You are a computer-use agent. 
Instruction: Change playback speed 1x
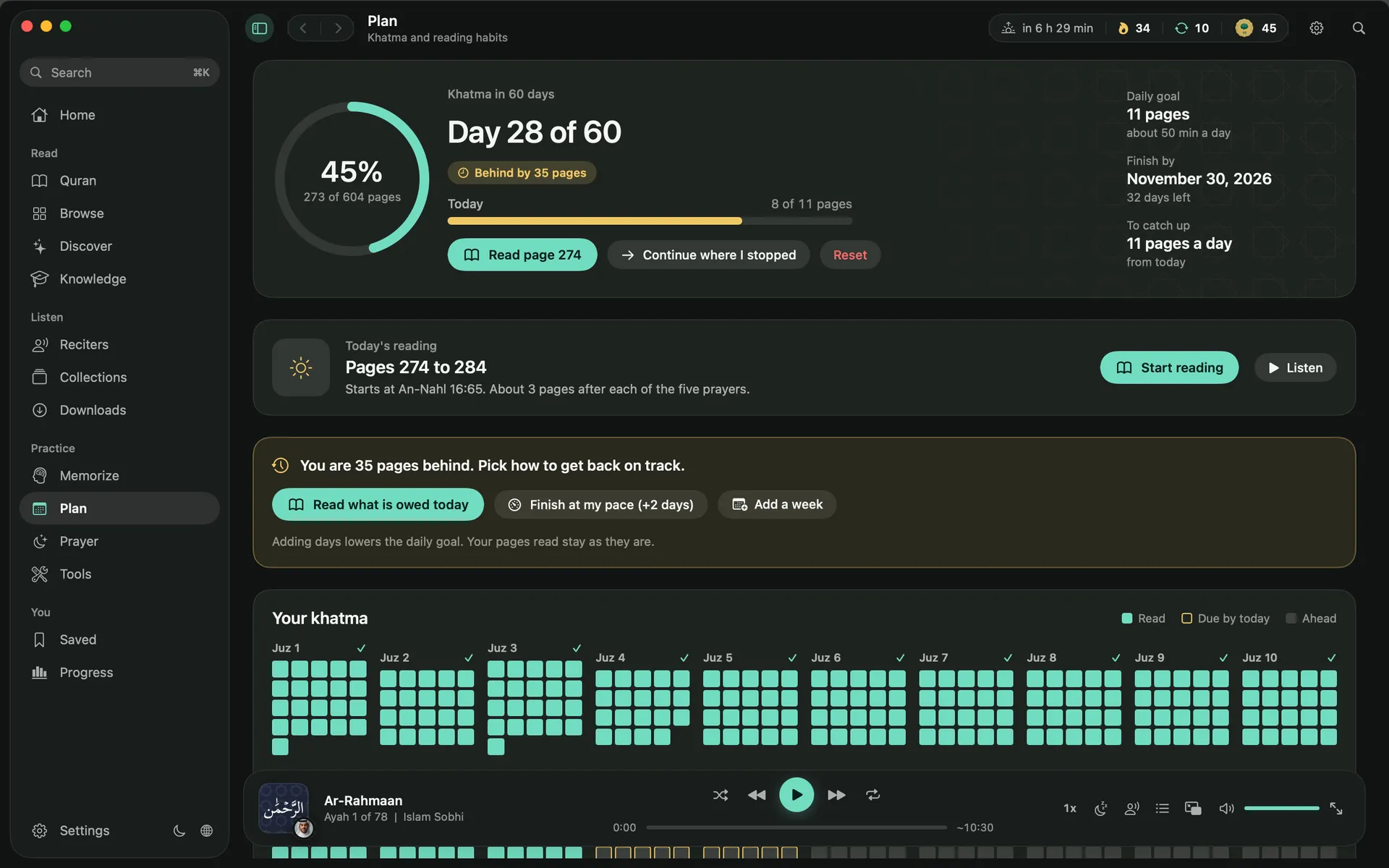click(x=1070, y=809)
